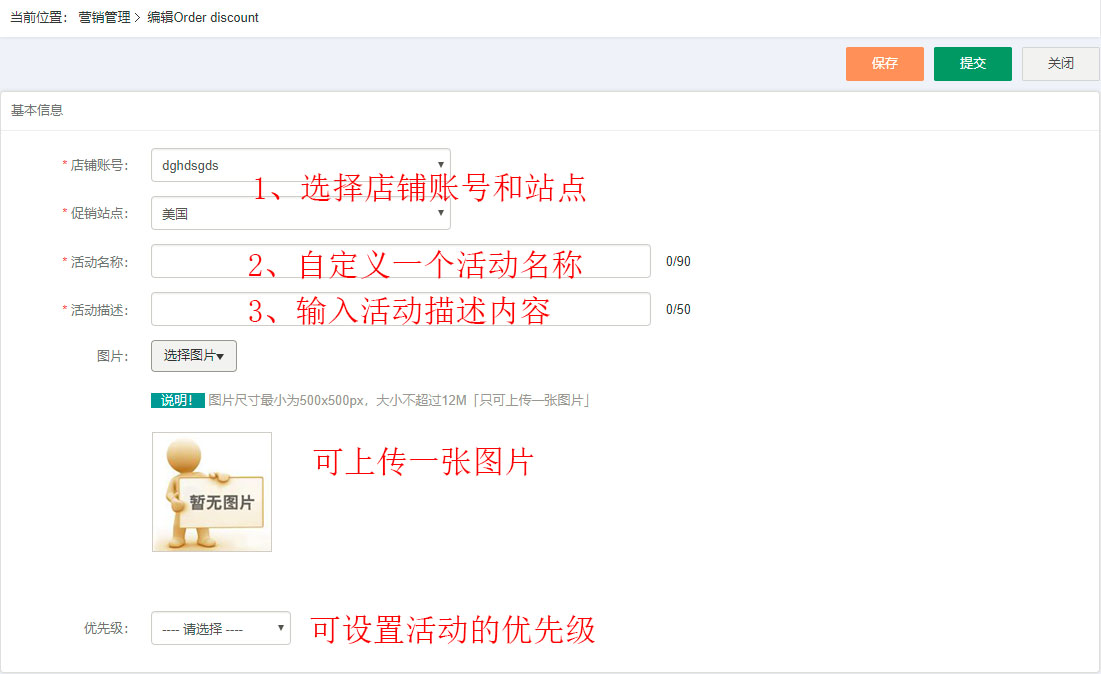Click the 0/50 character counter
Screen dimensions: 1101x674
678,309
